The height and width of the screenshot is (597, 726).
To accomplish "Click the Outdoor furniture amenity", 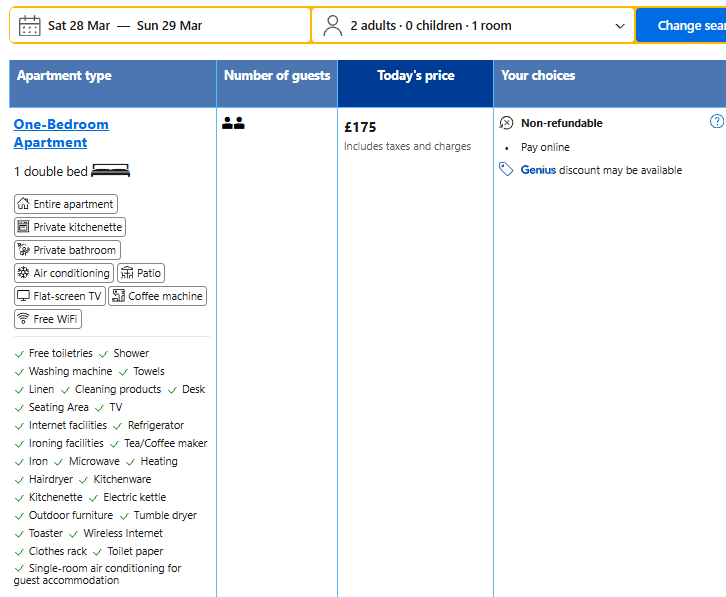I will tap(71, 516).
